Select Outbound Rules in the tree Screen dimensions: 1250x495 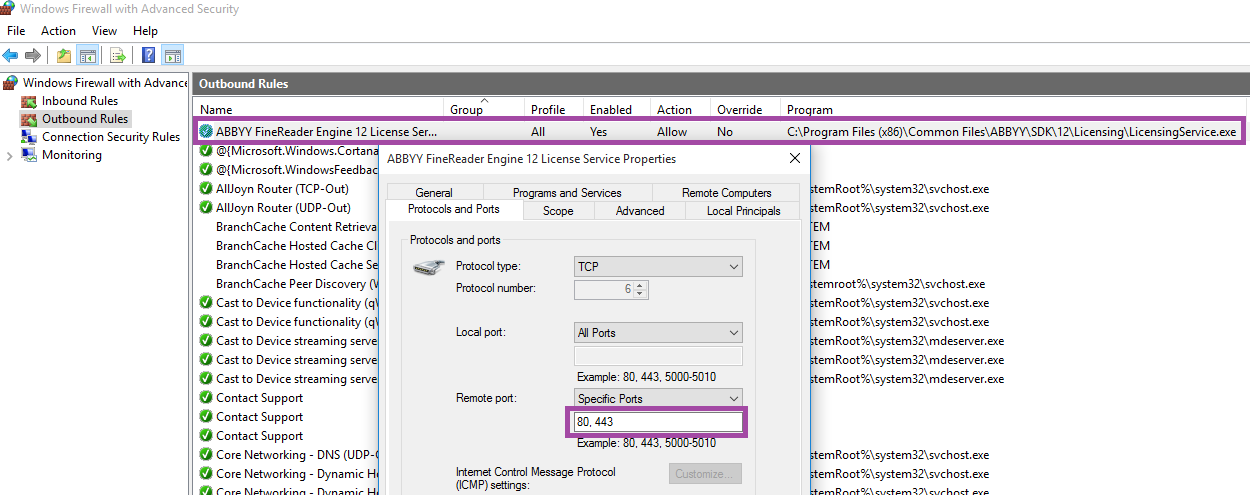pos(85,119)
